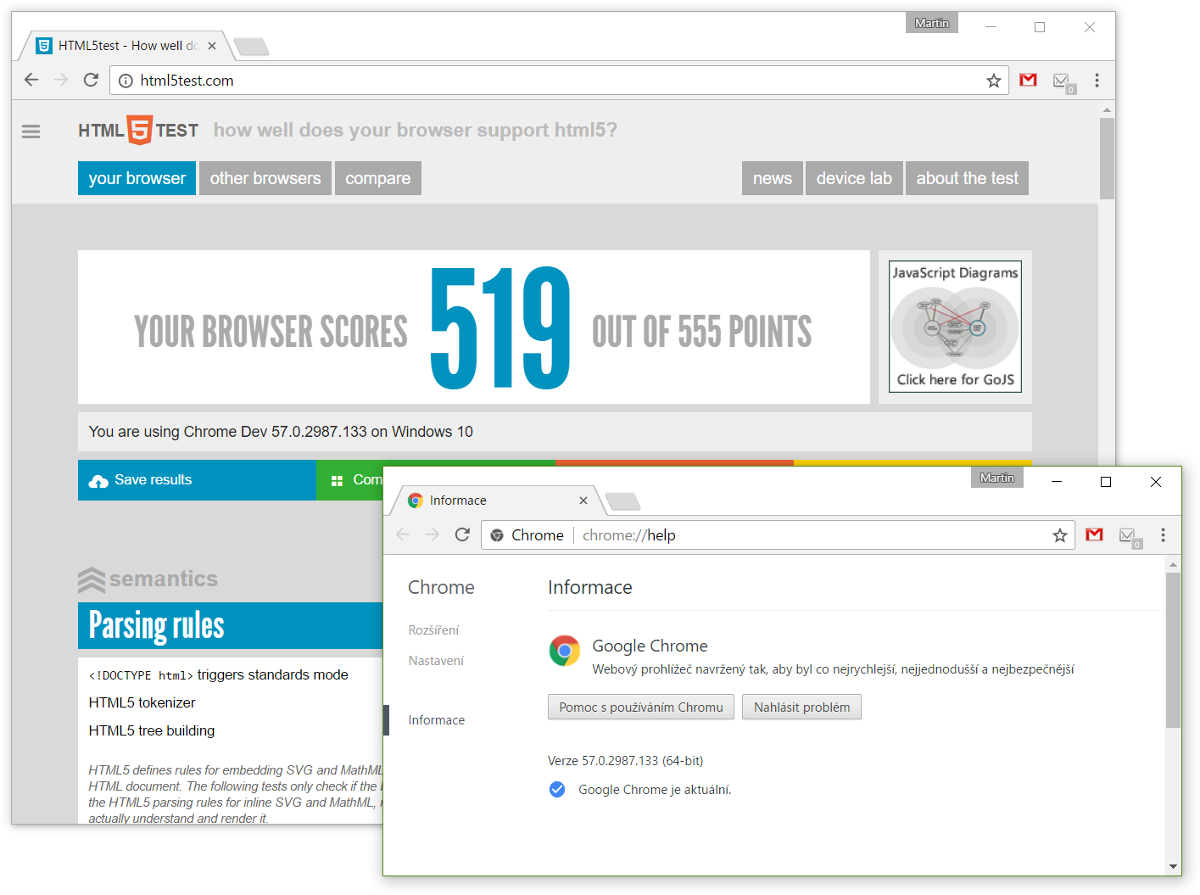
Task: Go back in html5test window
Action: click(31, 80)
